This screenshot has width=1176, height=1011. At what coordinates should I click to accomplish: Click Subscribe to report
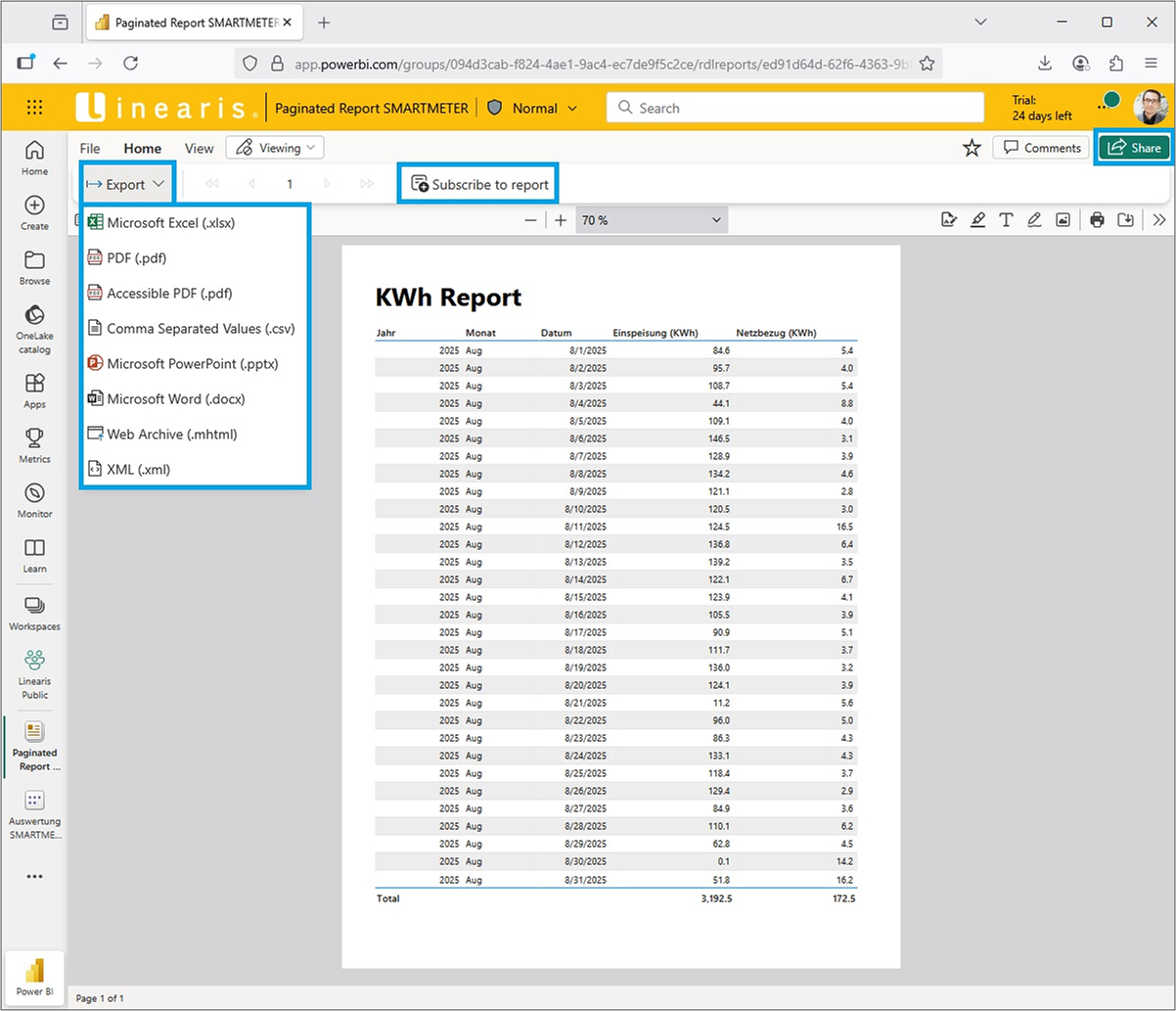coord(477,183)
